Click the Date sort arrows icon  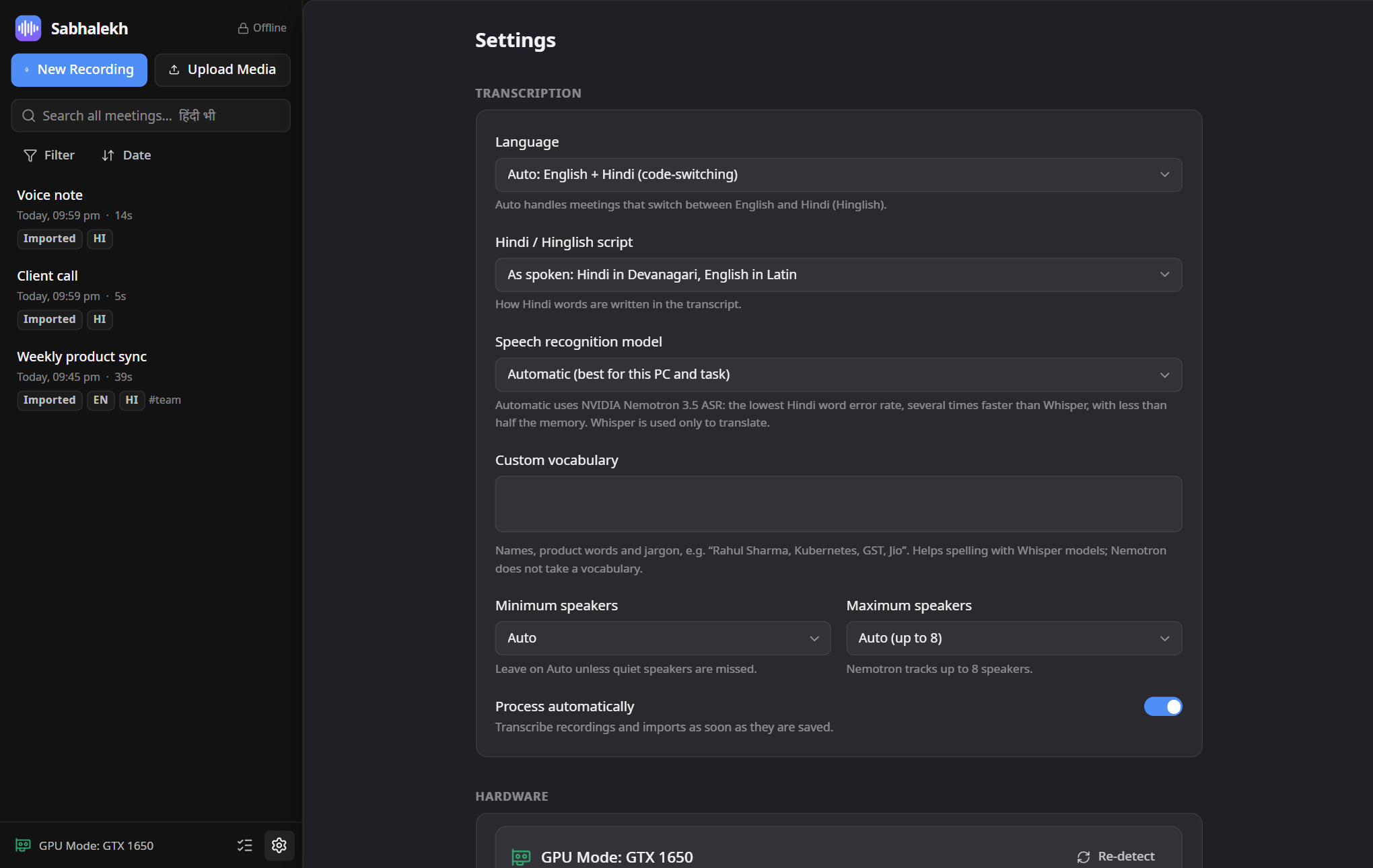[108, 155]
